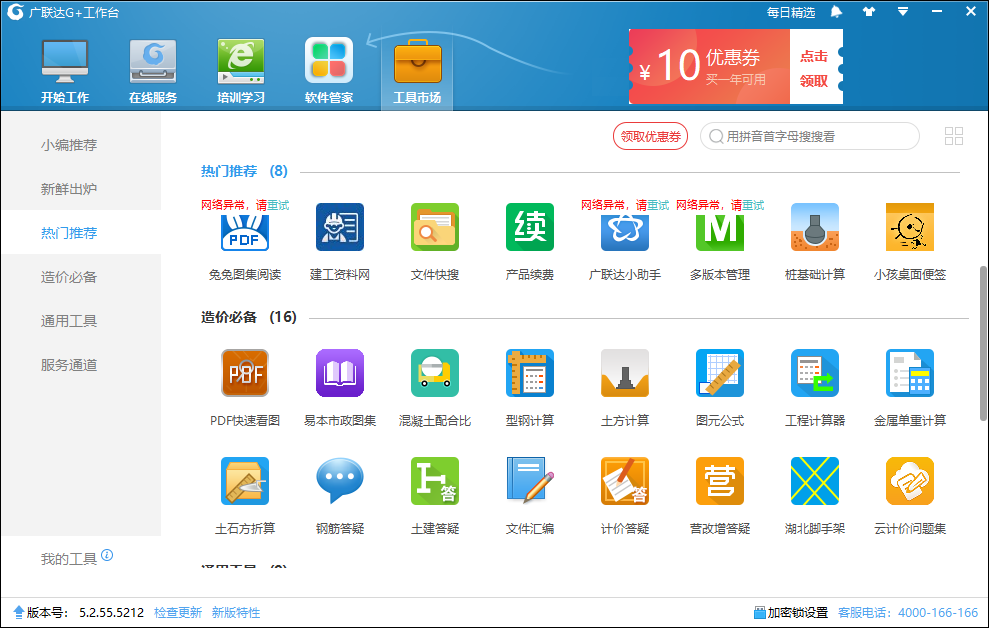Launch the 多版本管理 tool

point(720,232)
